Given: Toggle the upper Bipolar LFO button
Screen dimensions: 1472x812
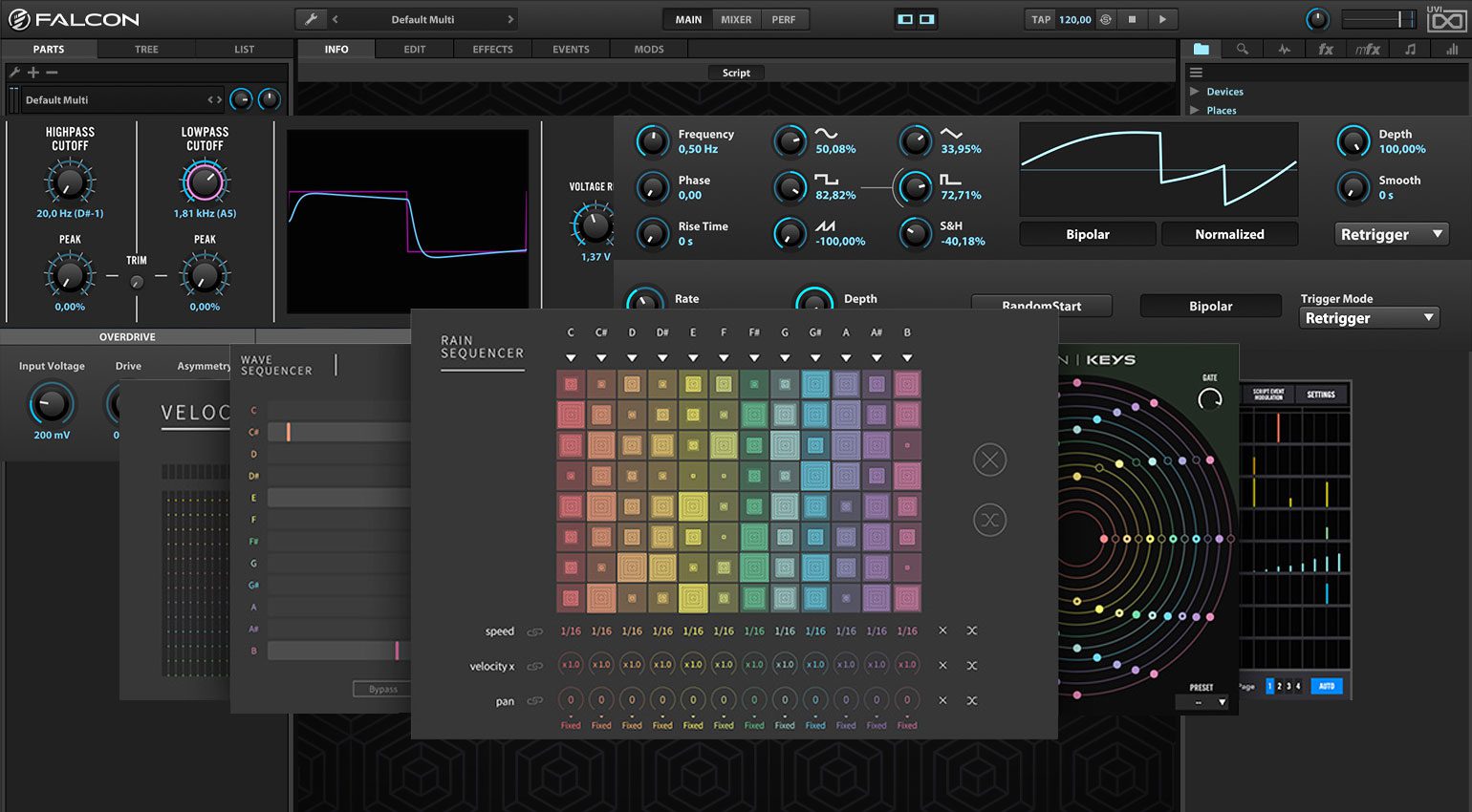Looking at the screenshot, I should click(x=1088, y=234).
